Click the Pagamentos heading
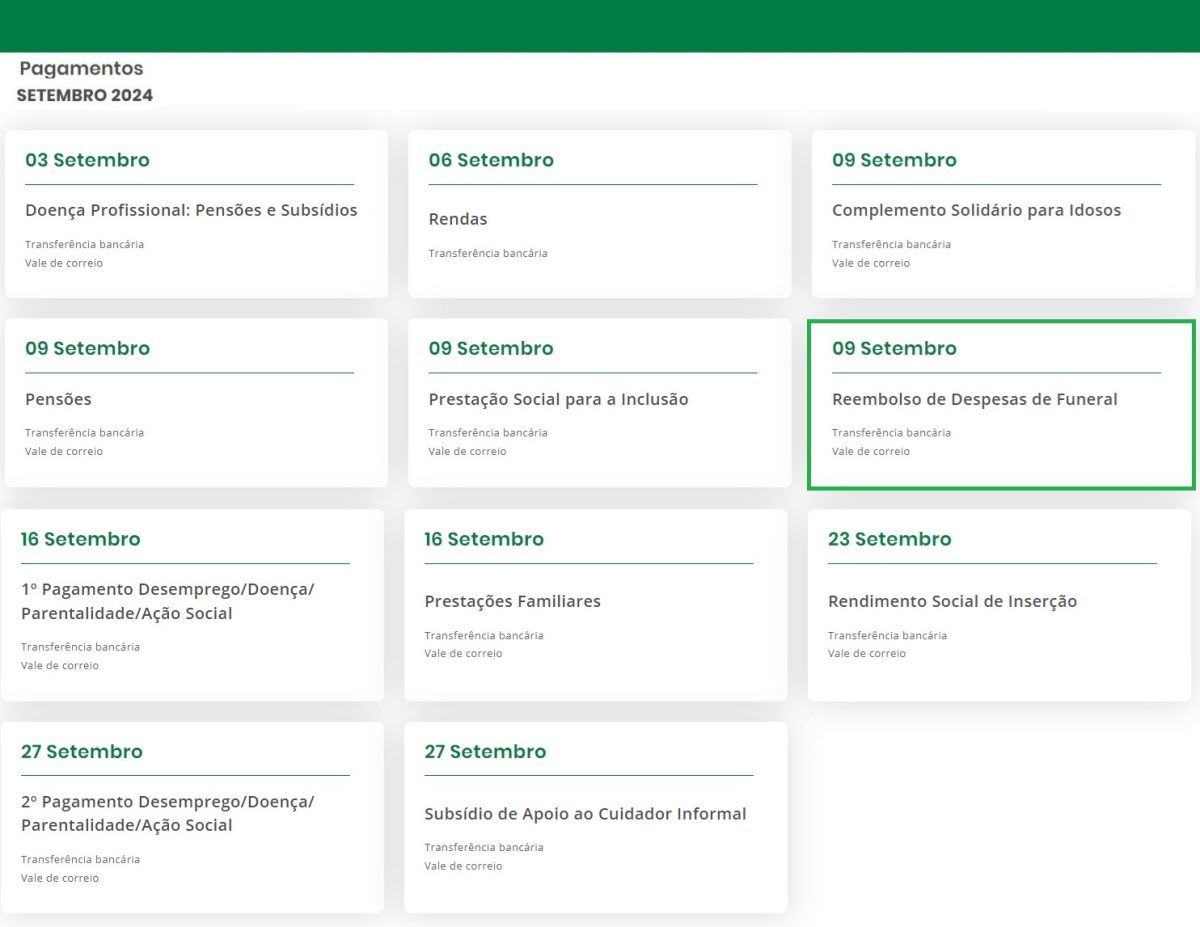The width and height of the screenshot is (1200, 927). (81, 69)
